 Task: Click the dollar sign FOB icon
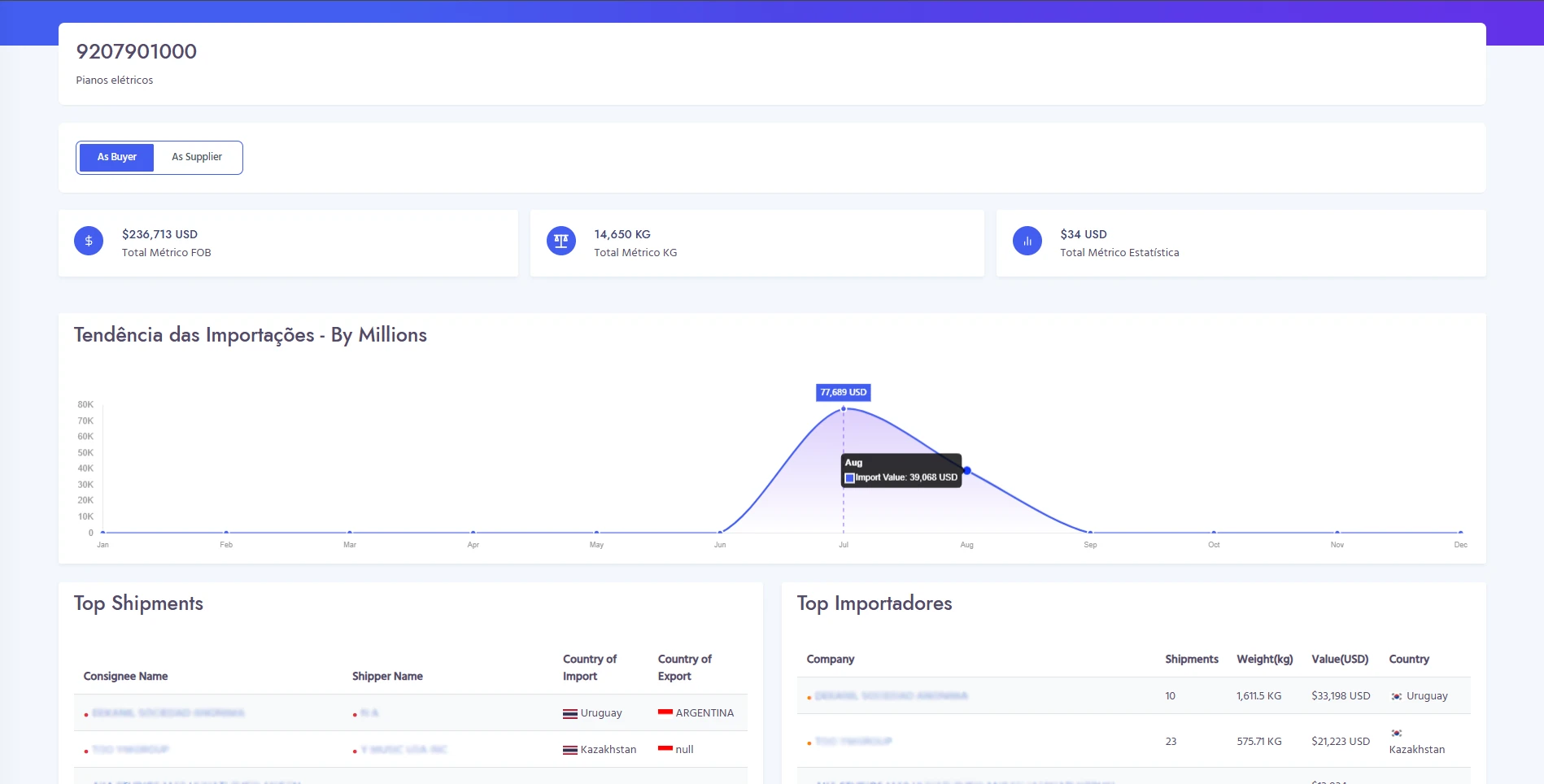click(x=89, y=241)
